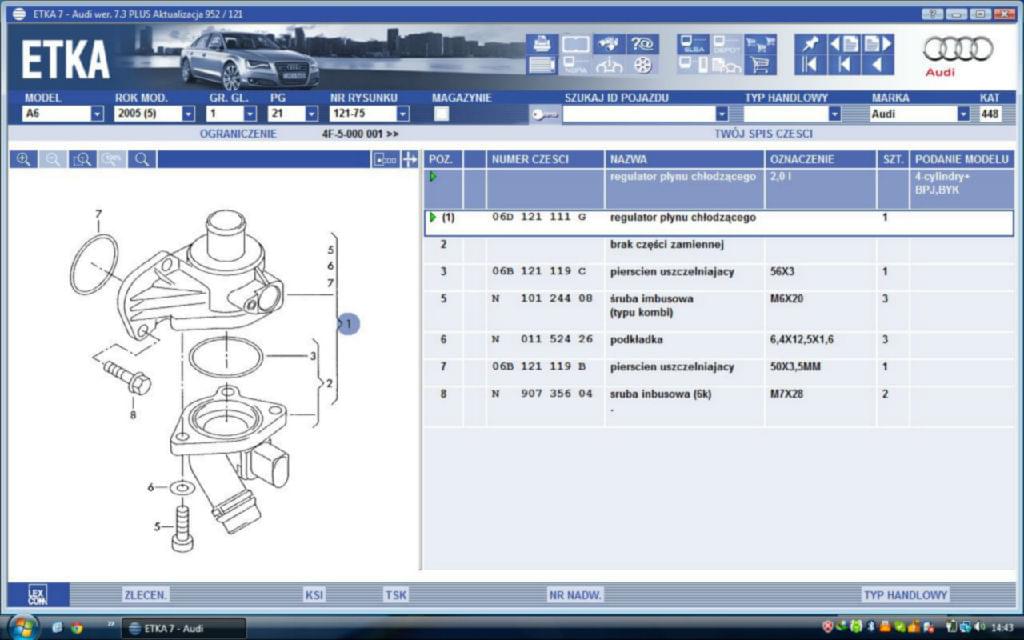Click the move/pan arrows icon
1024x640 pixels.
click(x=409, y=159)
